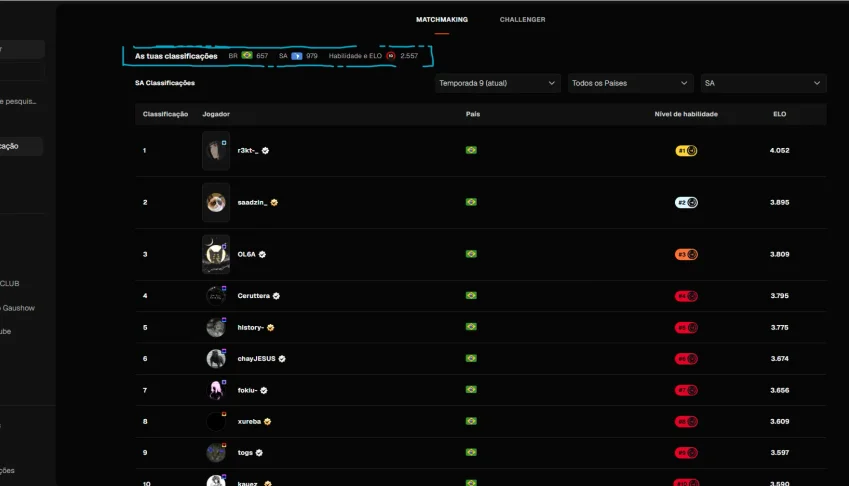The image size is (849, 486).
Task: Click the Brazil flag in Ceruttera row
Action: 471,295
